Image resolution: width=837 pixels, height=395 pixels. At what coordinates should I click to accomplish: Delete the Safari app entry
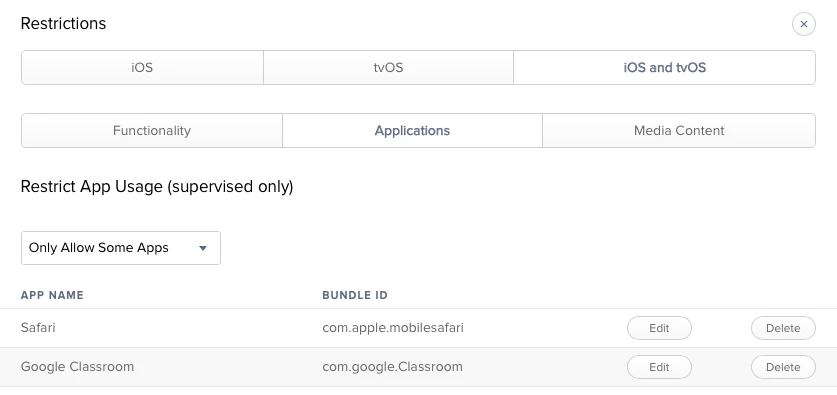(x=783, y=328)
